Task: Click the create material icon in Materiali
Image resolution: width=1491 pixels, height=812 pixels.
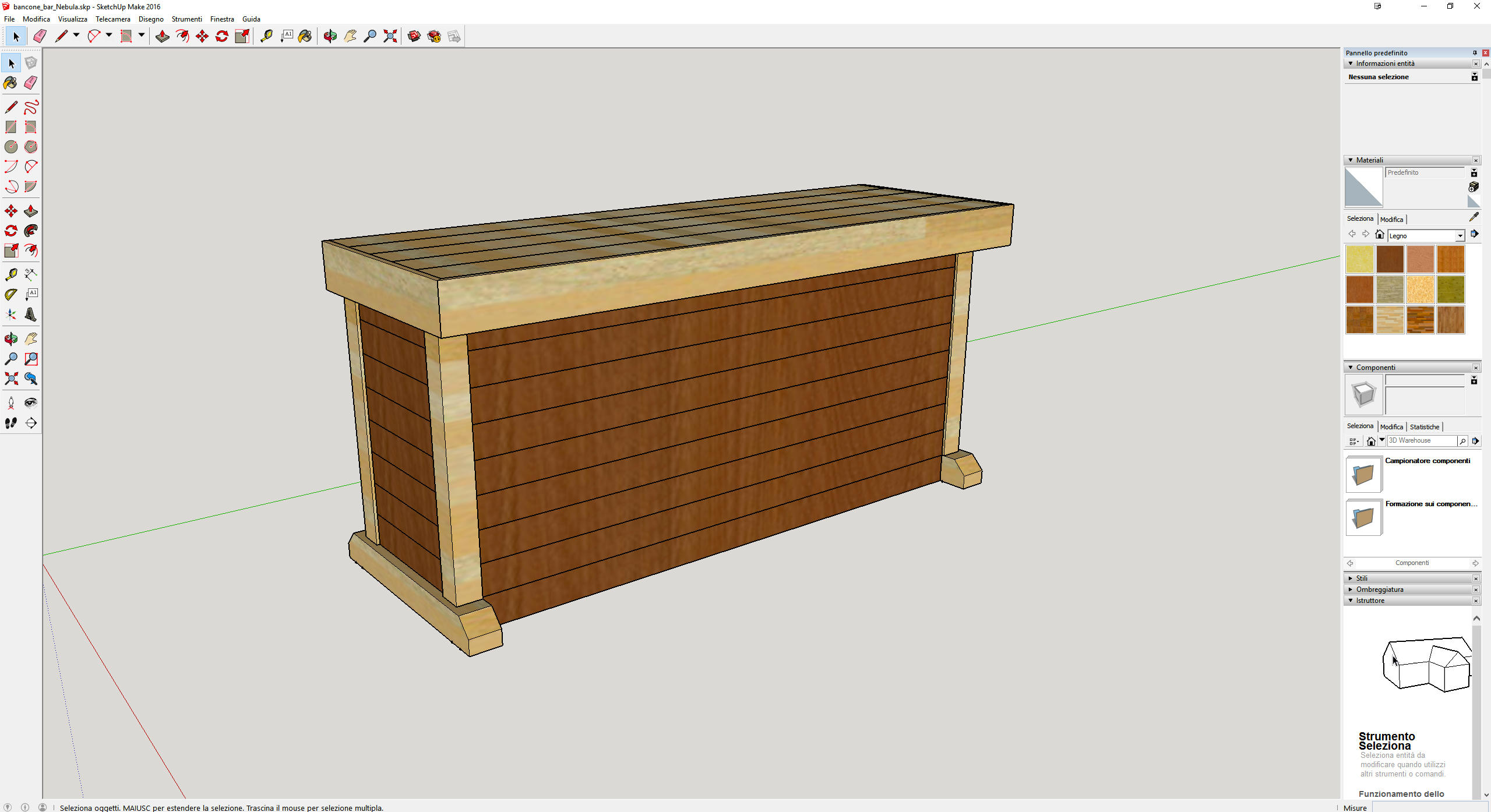Action: [1474, 187]
